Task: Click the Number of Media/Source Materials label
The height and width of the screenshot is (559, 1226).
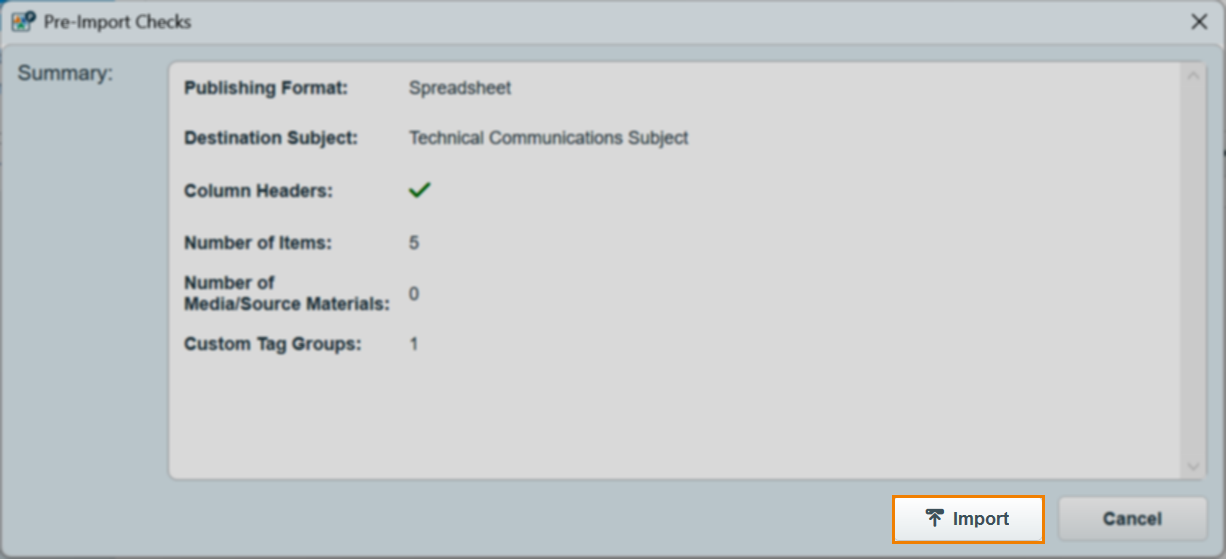Action: click(x=286, y=293)
